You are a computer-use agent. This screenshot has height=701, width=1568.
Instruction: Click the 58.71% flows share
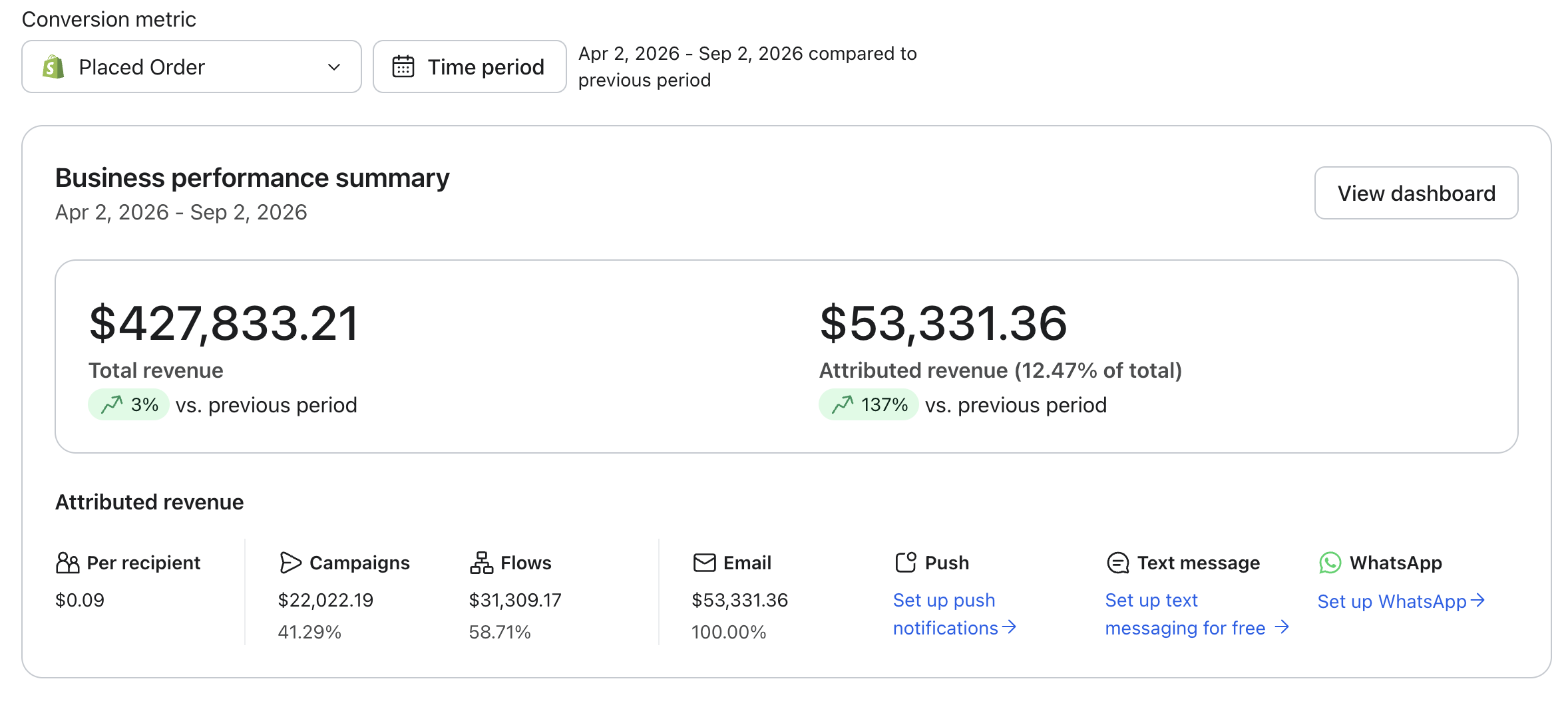tap(500, 632)
